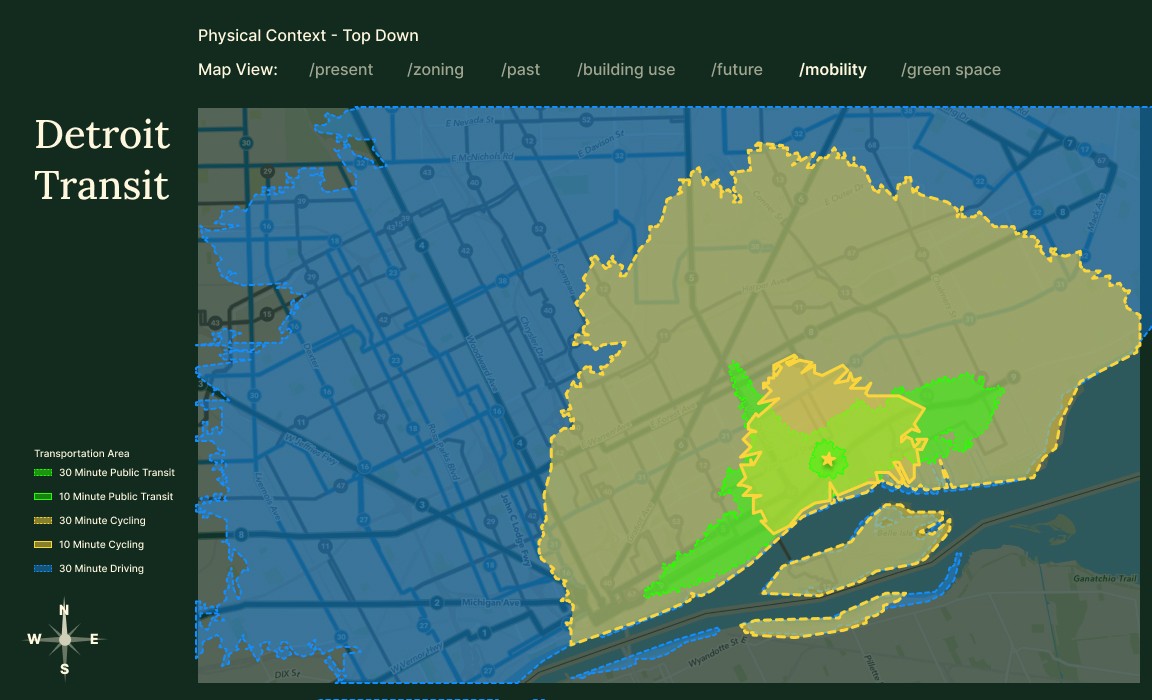This screenshot has height=700, width=1152.
Task: Select the /building use map view
Action: [x=625, y=69]
